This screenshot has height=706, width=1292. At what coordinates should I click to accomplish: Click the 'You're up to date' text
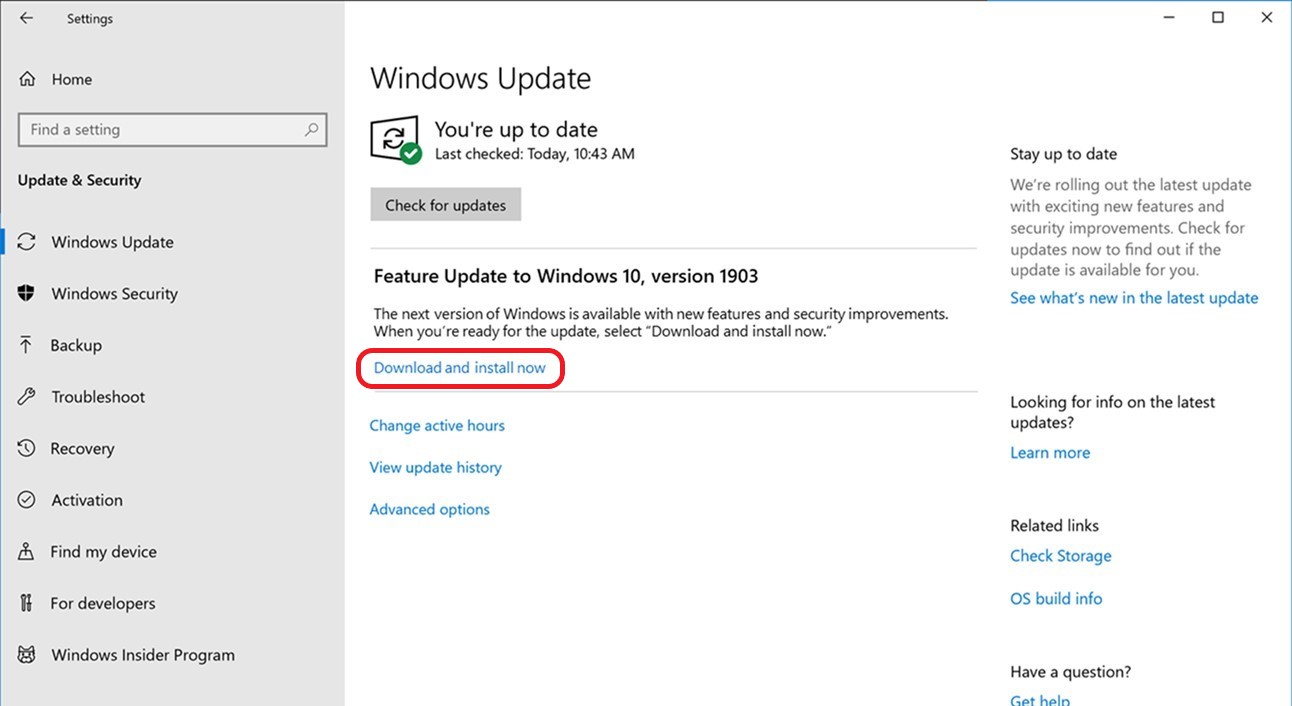tap(516, 129)
